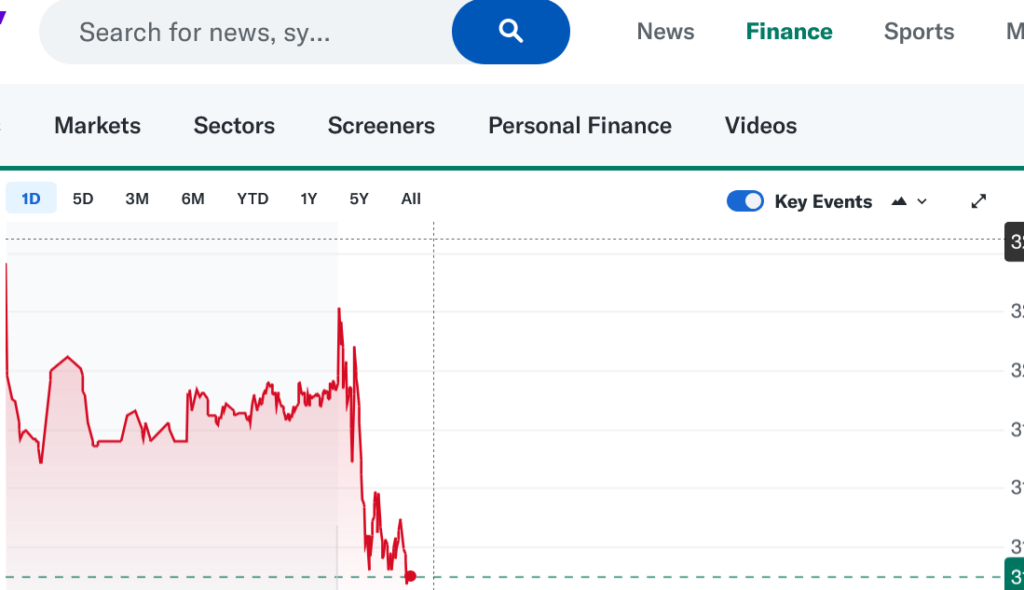1024x590 pixels.
Task: Select the 5Y range
Action: click(x=359, y=199)
